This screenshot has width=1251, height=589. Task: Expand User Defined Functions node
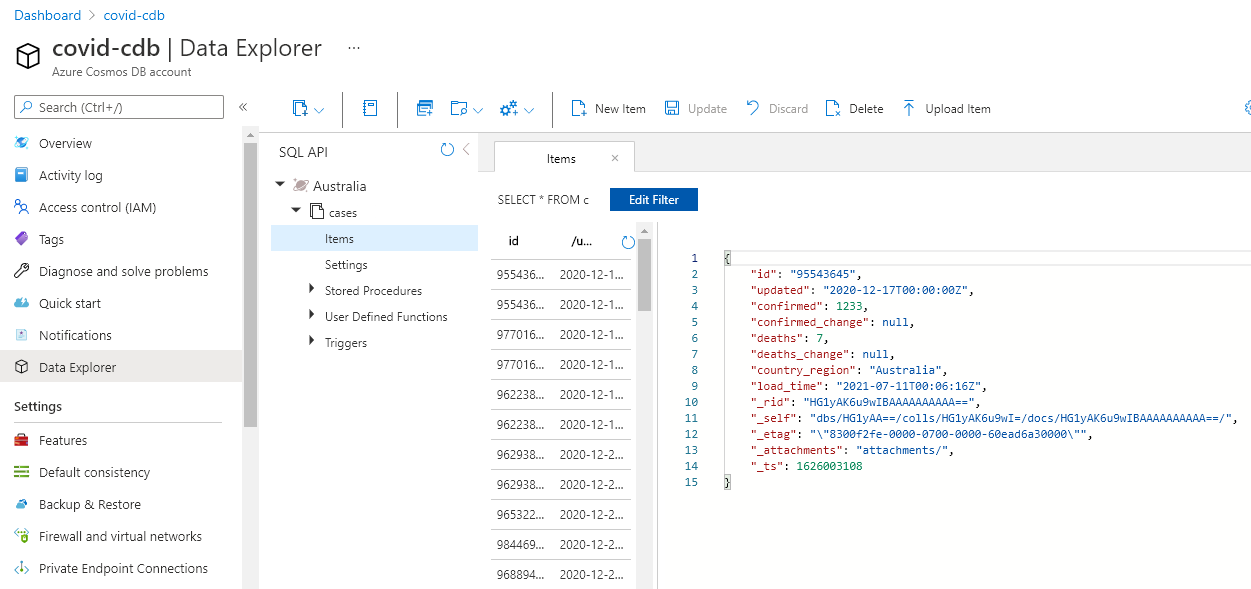(312, 316)
